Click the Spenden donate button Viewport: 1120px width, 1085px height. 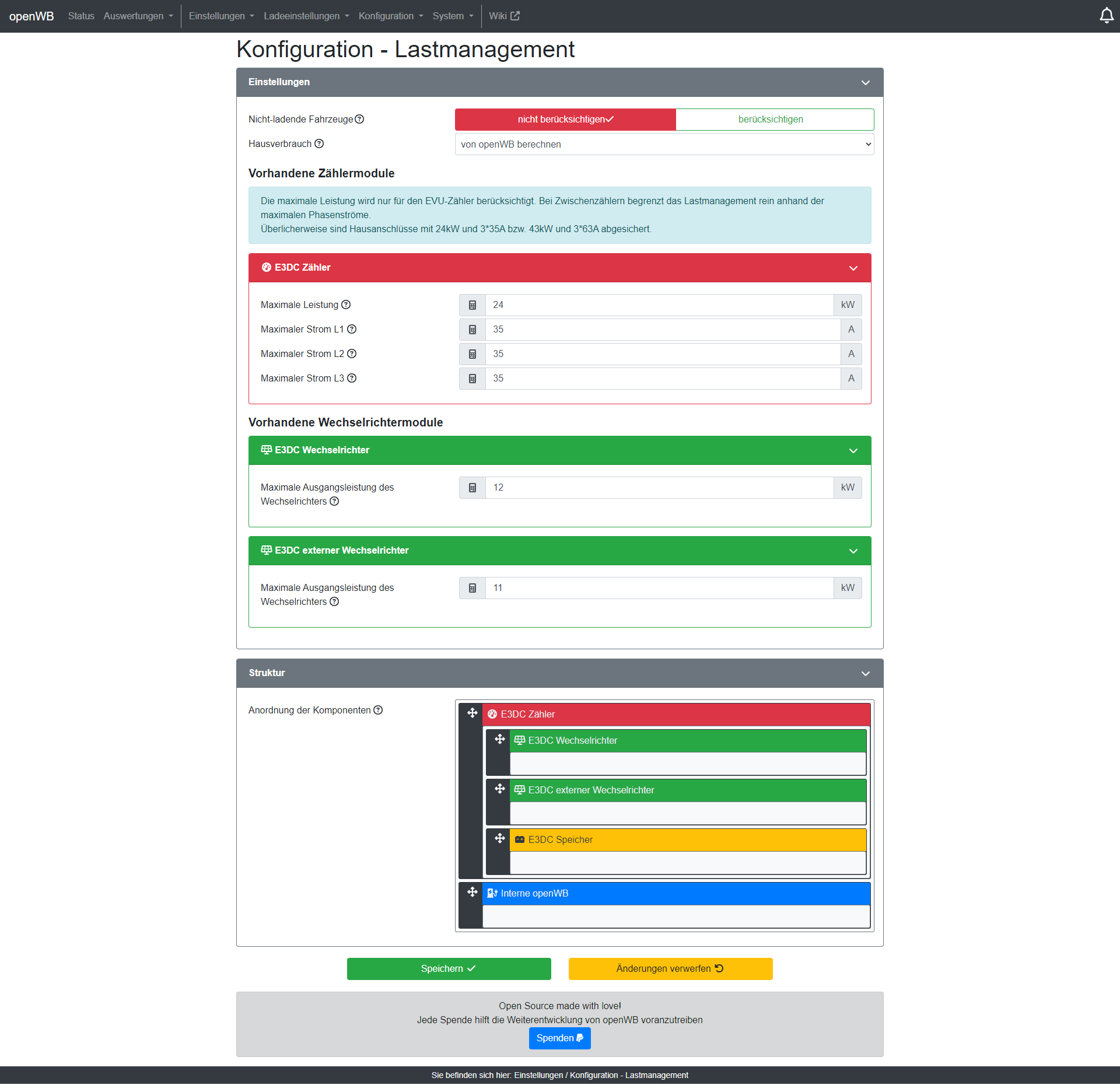point(559,1038)
